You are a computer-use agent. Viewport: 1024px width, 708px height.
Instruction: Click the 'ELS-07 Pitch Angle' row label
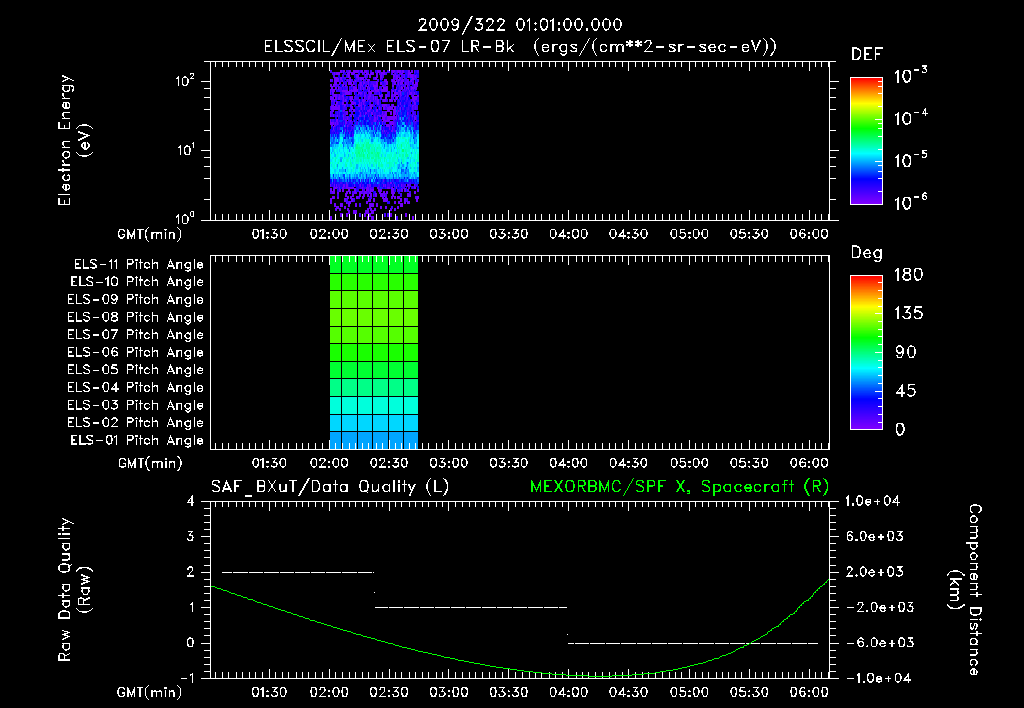pos(135,334)
